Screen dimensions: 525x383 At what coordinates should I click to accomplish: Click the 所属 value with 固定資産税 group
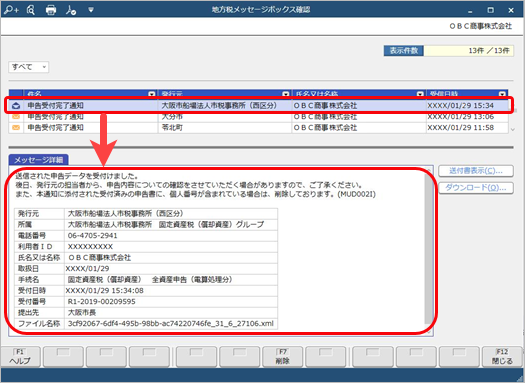(x=166, y=225)
